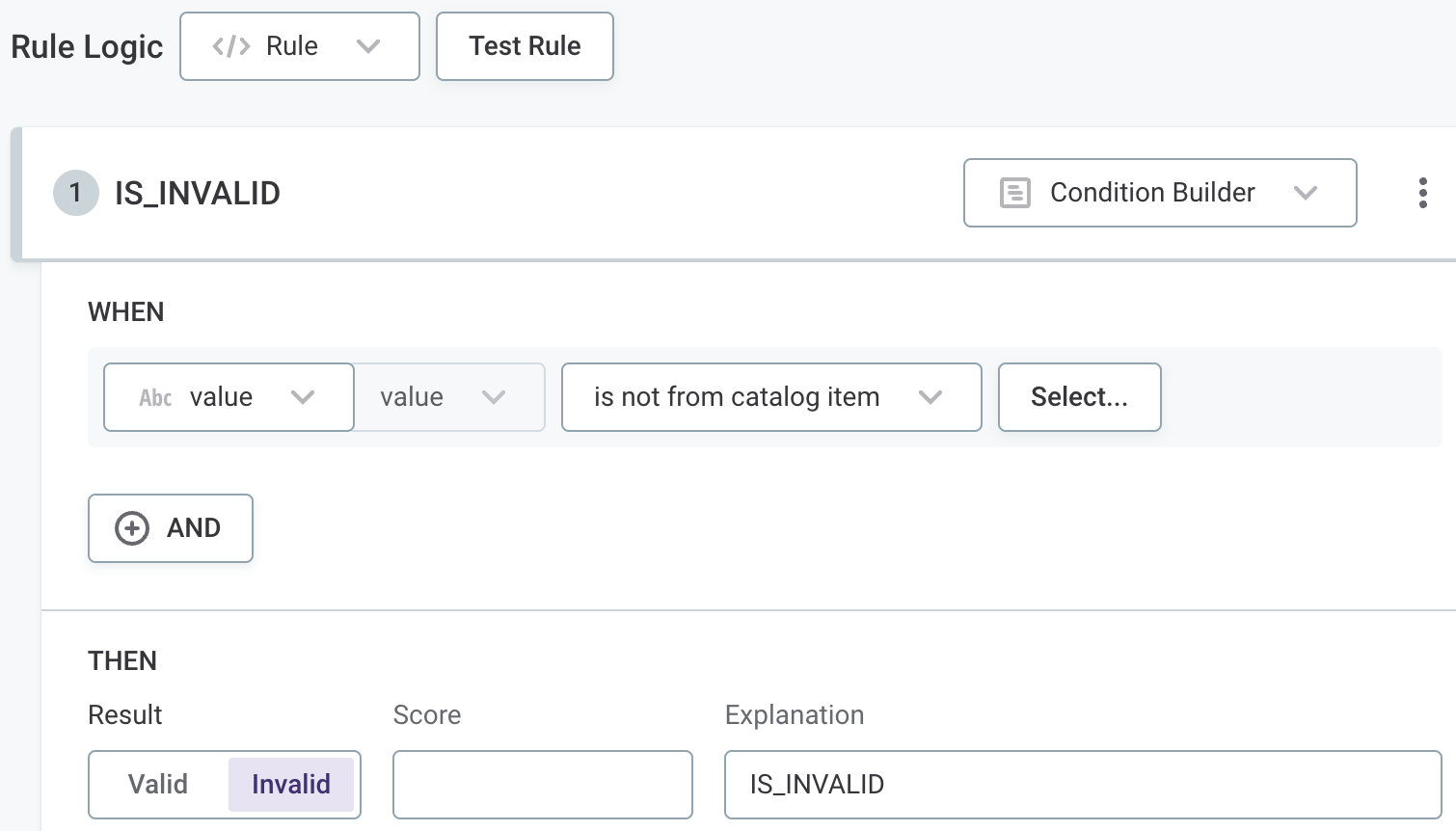Click the empty Score input field
The height and width of the screenshot is (831, 1456).
542,785
